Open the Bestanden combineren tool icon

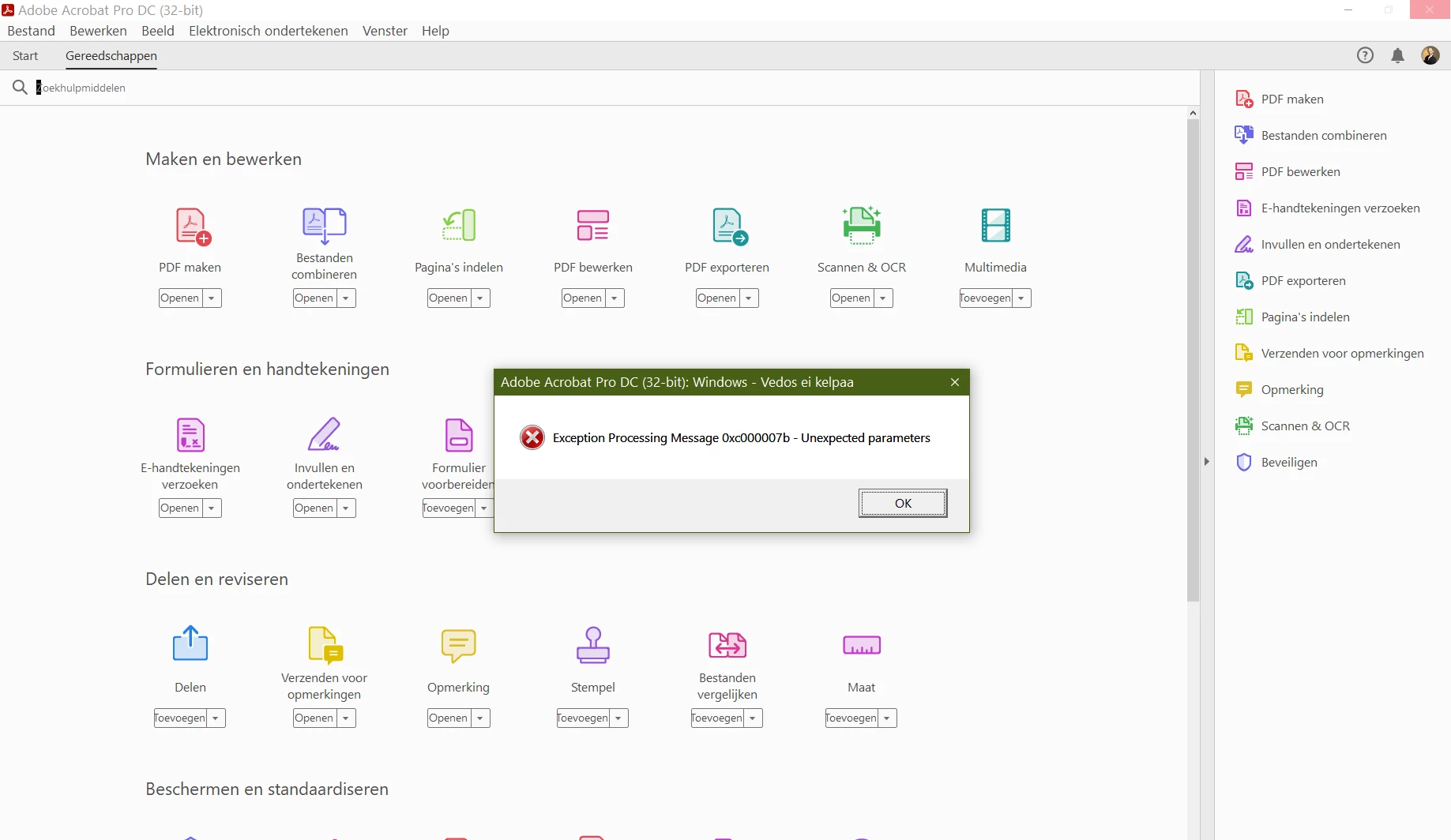click(x=325, y=225)
